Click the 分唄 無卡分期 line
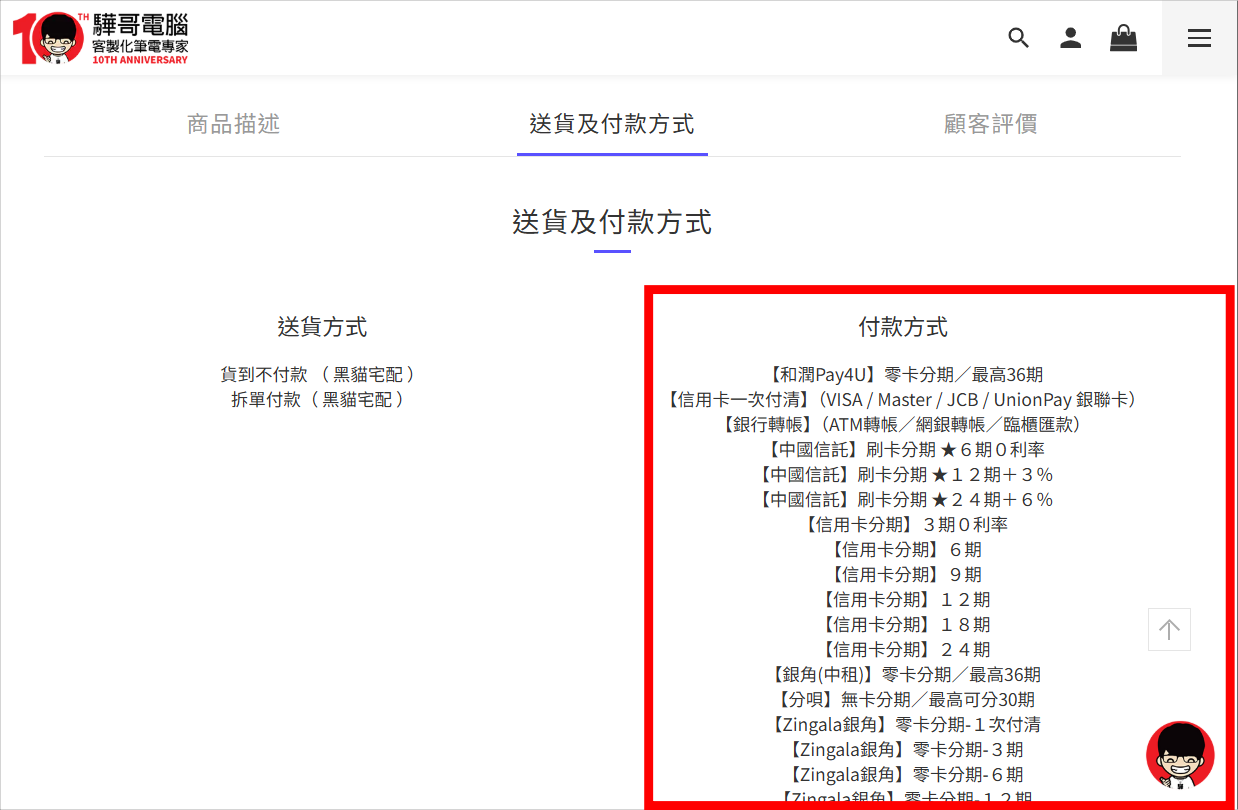Image resolution: width=1238 pixels, height=810 pixels. coord(903,700)
